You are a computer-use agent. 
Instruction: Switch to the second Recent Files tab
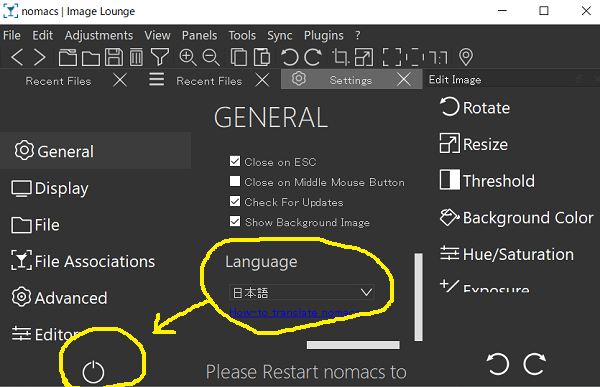(209, 81)
